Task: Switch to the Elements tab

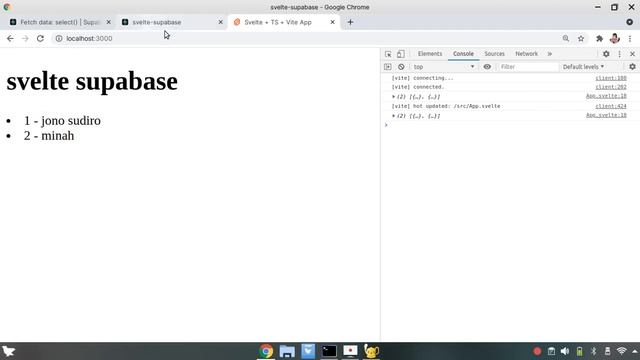Action: click(x=430, y=54)
